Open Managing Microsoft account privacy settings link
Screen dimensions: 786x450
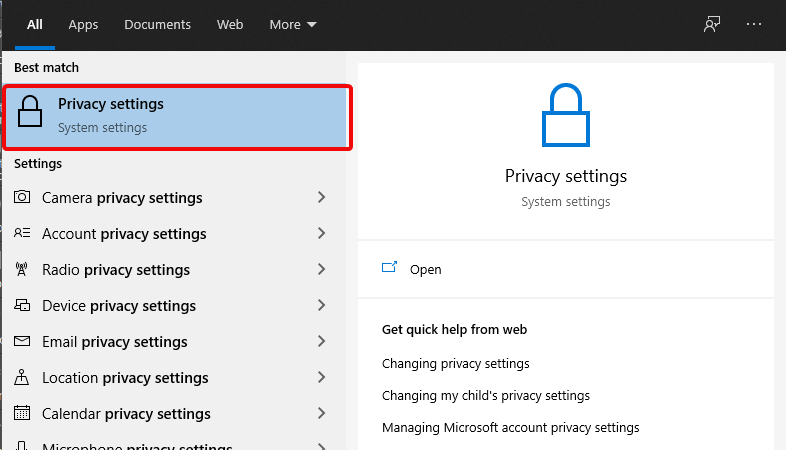pos(511,428)
